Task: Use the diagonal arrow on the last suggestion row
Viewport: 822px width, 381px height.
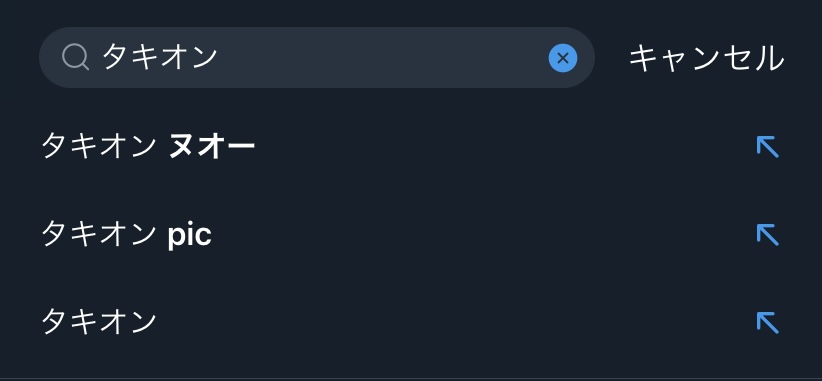Action: 767,322
